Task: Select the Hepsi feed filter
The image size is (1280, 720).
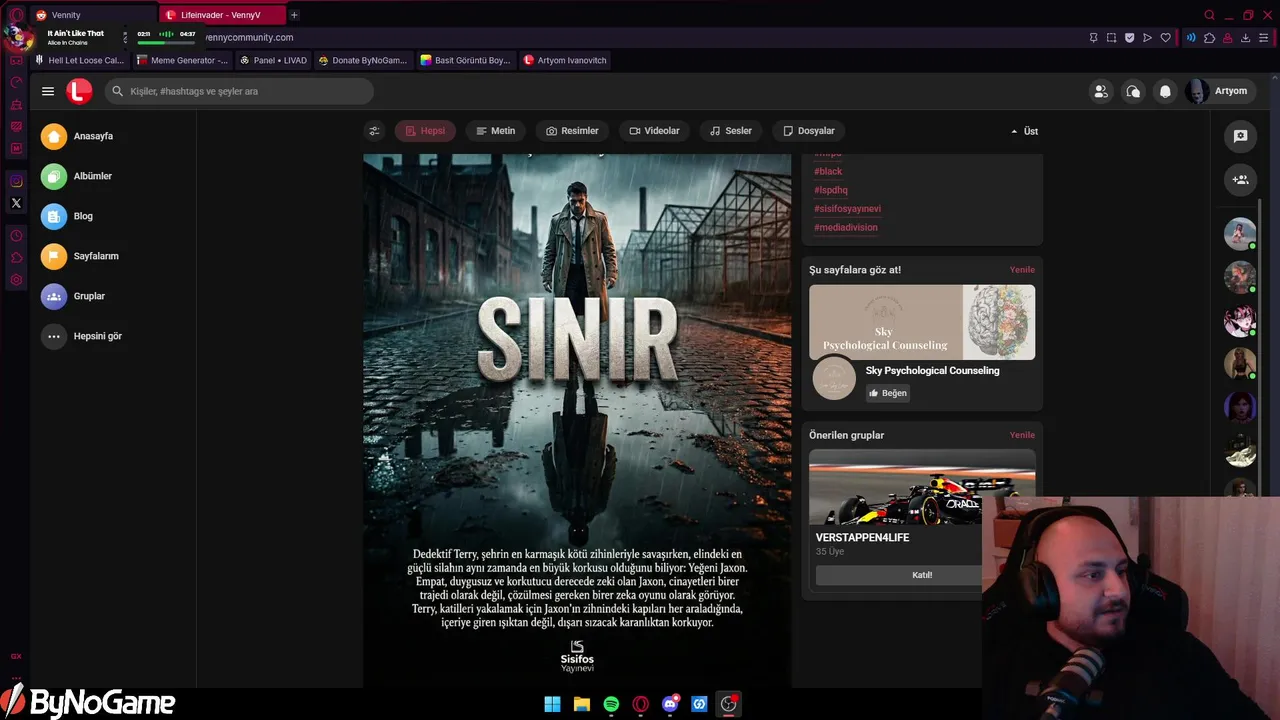Action: pyautogui.click(x=425, y=131)
